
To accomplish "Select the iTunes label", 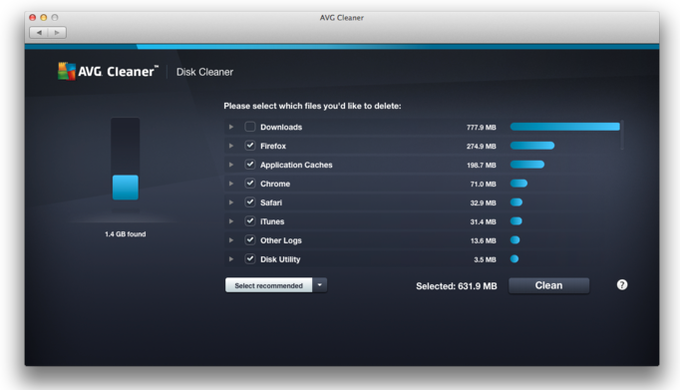I will (272, 221).
